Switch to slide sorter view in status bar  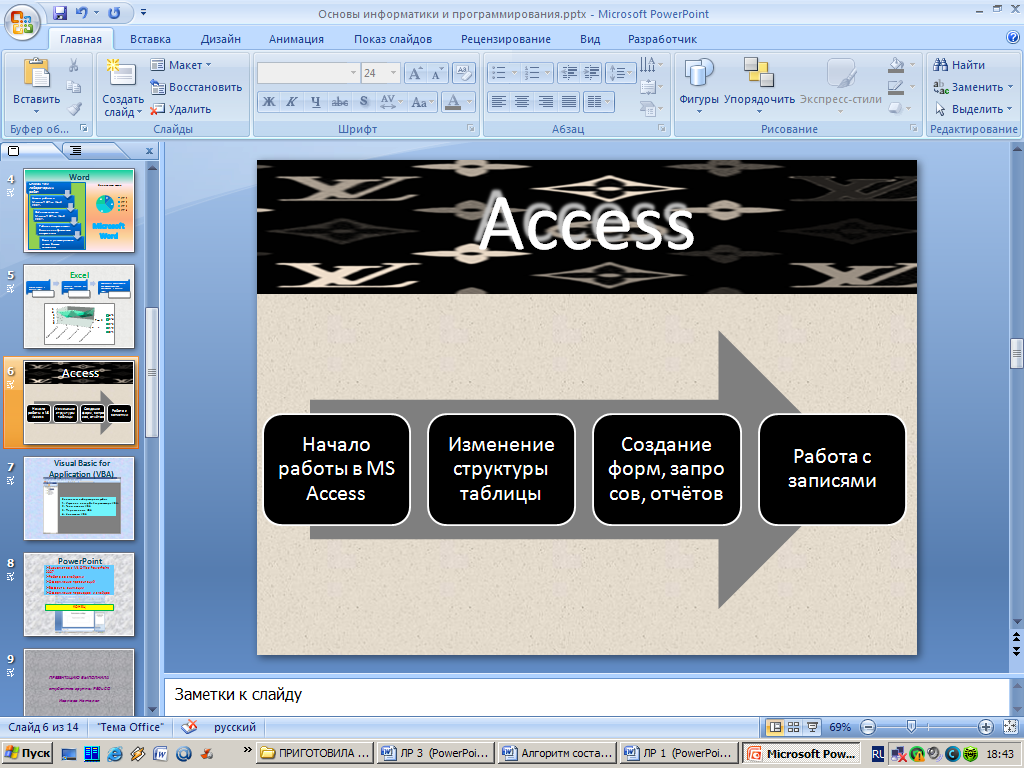(793, 727)
